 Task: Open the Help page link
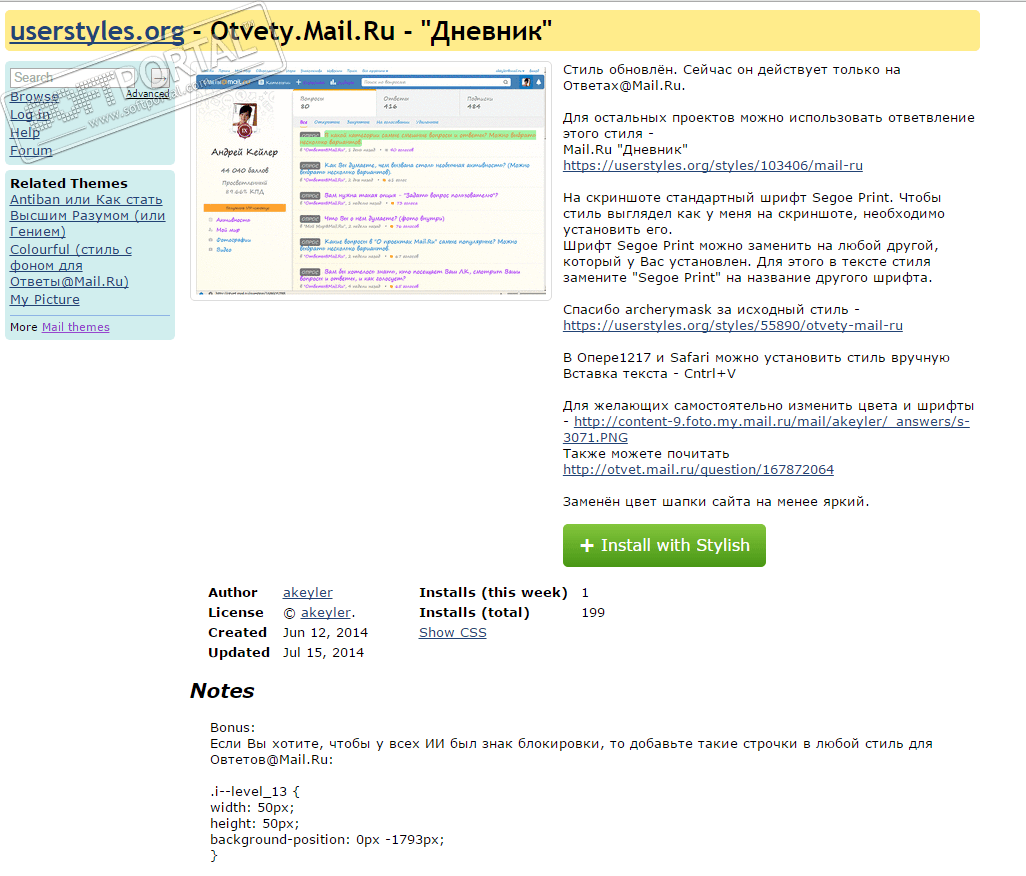click(25, 132)
